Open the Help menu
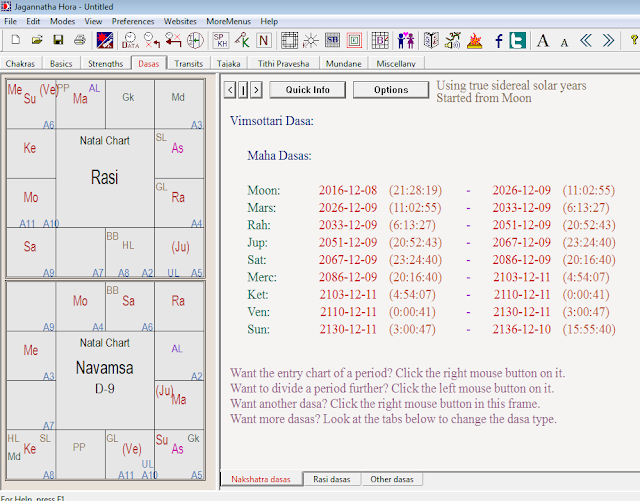Screen dimensions: 640x501 (269, 21)
